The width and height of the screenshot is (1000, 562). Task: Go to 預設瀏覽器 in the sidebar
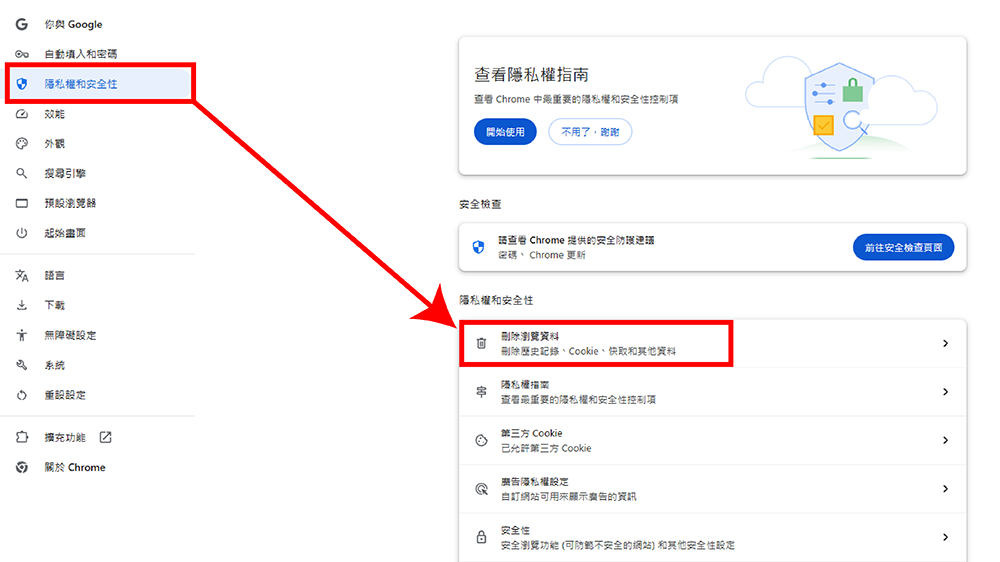(70, 203)
